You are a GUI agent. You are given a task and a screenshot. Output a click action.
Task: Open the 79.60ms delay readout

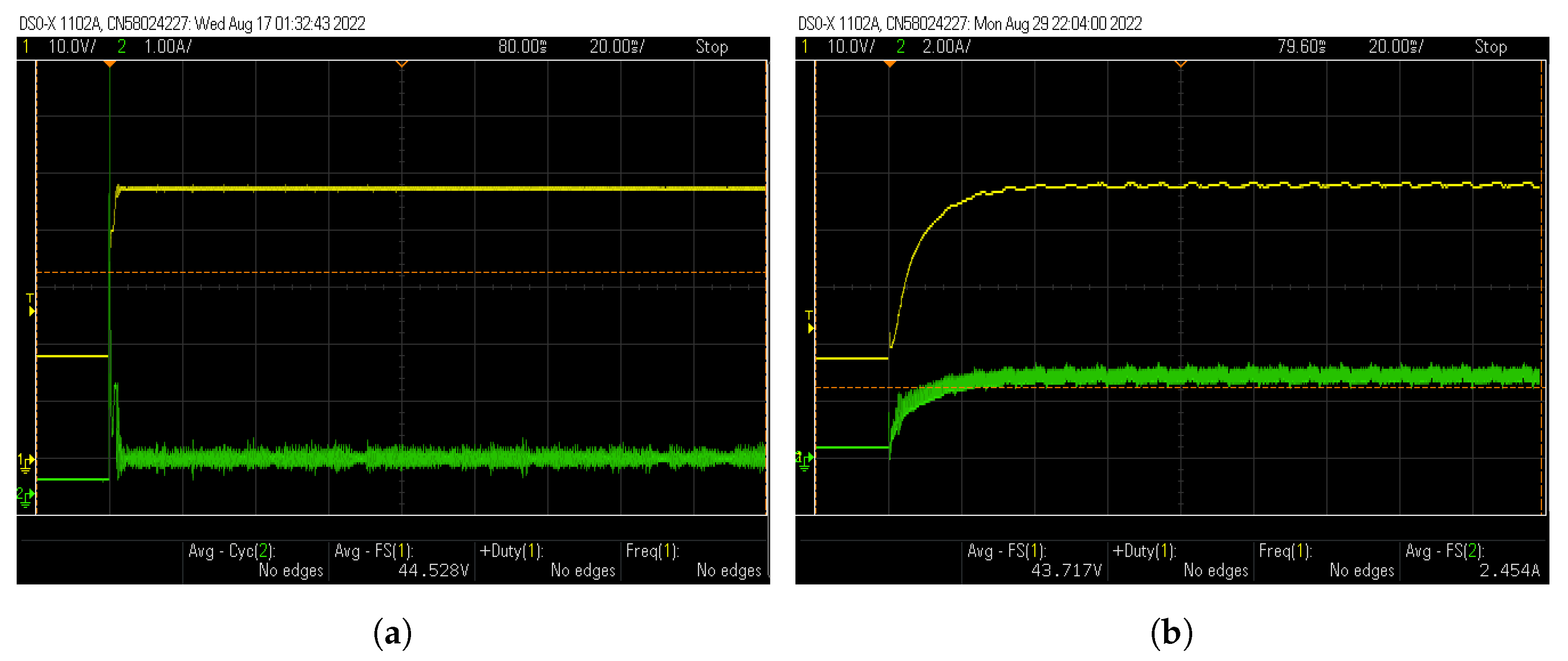[1302, 47]
